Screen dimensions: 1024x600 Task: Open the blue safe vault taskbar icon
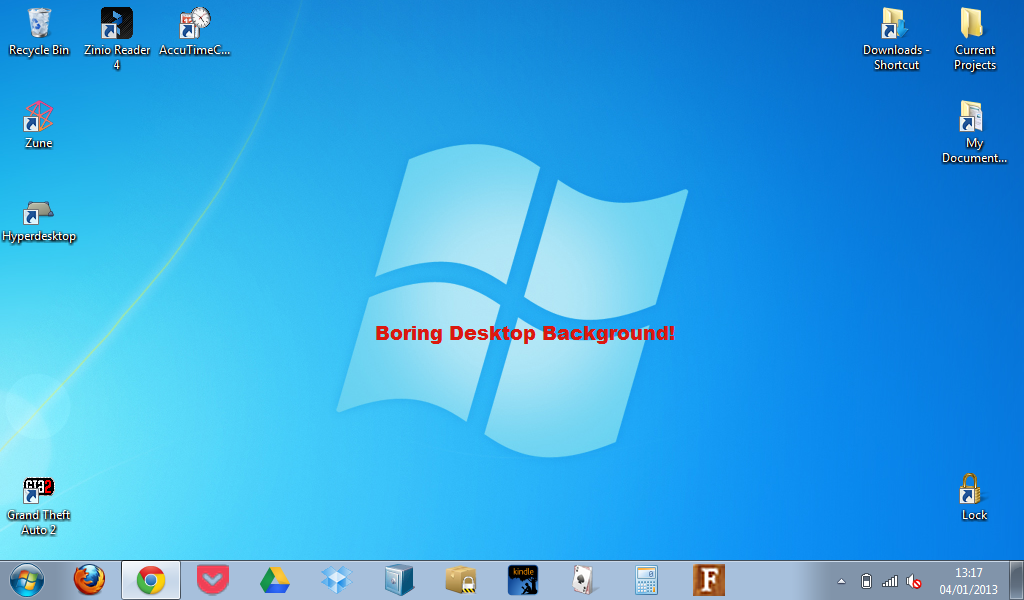coord(399,580)
